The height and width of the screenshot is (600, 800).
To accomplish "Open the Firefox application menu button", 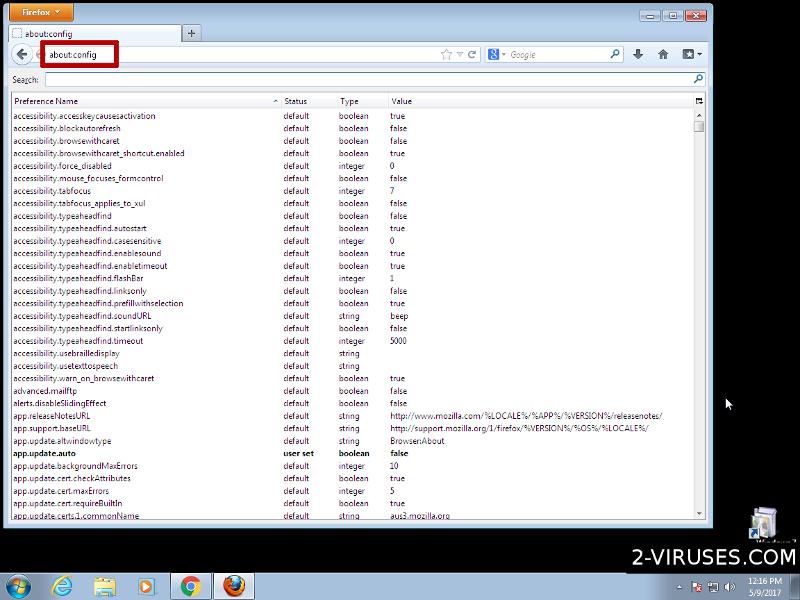I will click(42, 14).
